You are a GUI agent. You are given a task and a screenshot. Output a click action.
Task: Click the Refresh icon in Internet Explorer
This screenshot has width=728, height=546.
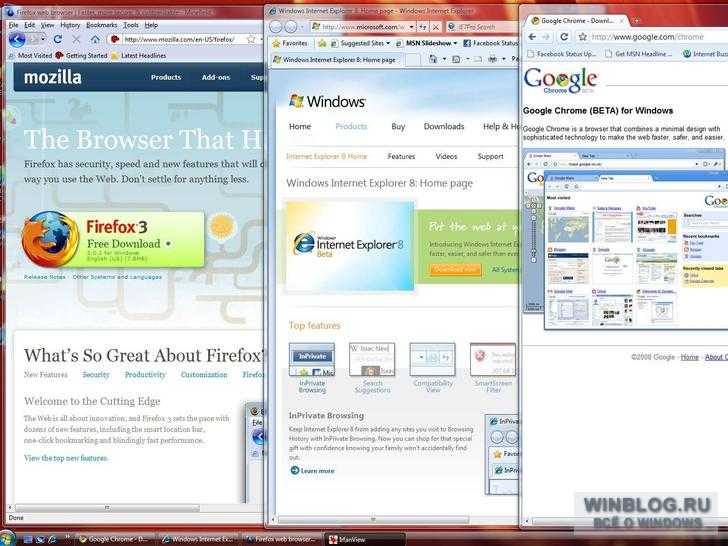pos(423,27)
